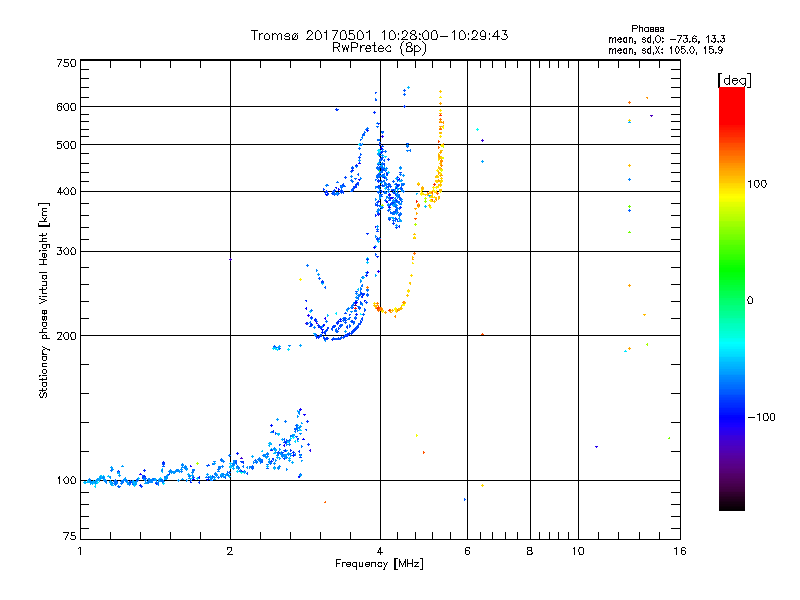
Task: Click the 'mean, sd,O: -73.6, 13.3' line
Action: pyautogui.click(x=666, y=39)
